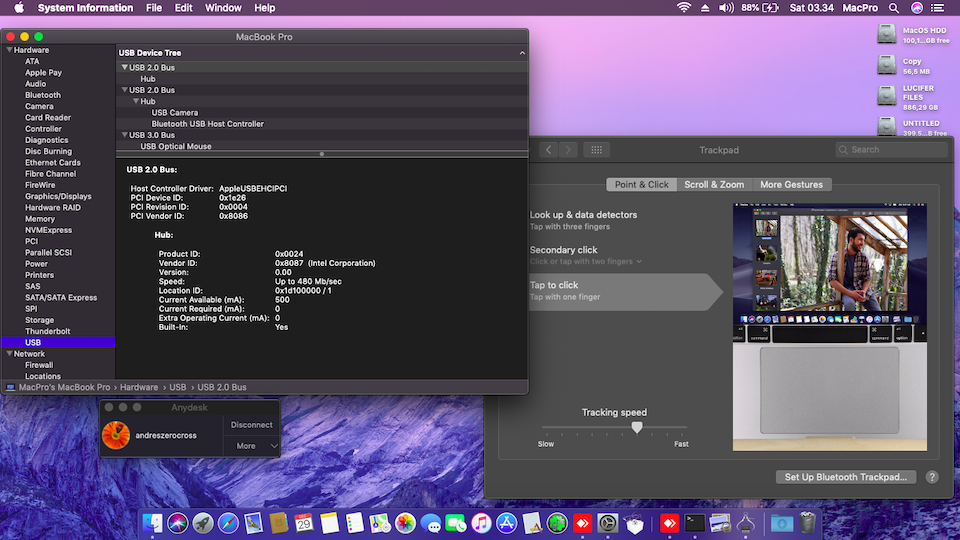960x540 pixels.
Task: Open Messages icon in the Dock
Action: point(430,523)
